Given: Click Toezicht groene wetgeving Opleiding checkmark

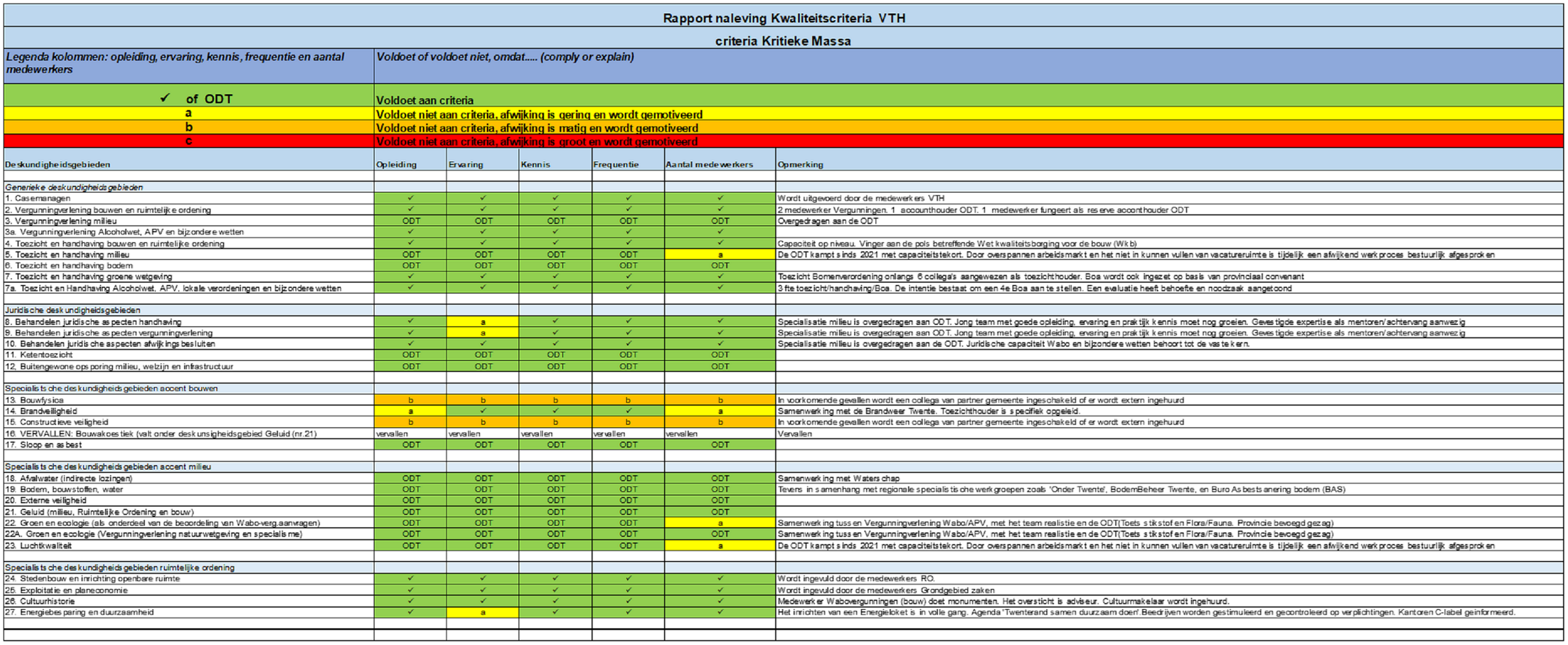Looking at the screenshot, I should 411,276.
